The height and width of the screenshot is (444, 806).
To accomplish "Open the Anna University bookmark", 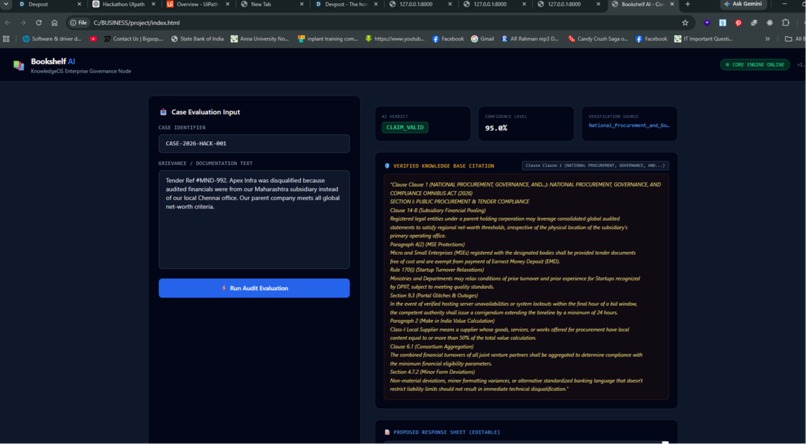I will tap(260, 39).
